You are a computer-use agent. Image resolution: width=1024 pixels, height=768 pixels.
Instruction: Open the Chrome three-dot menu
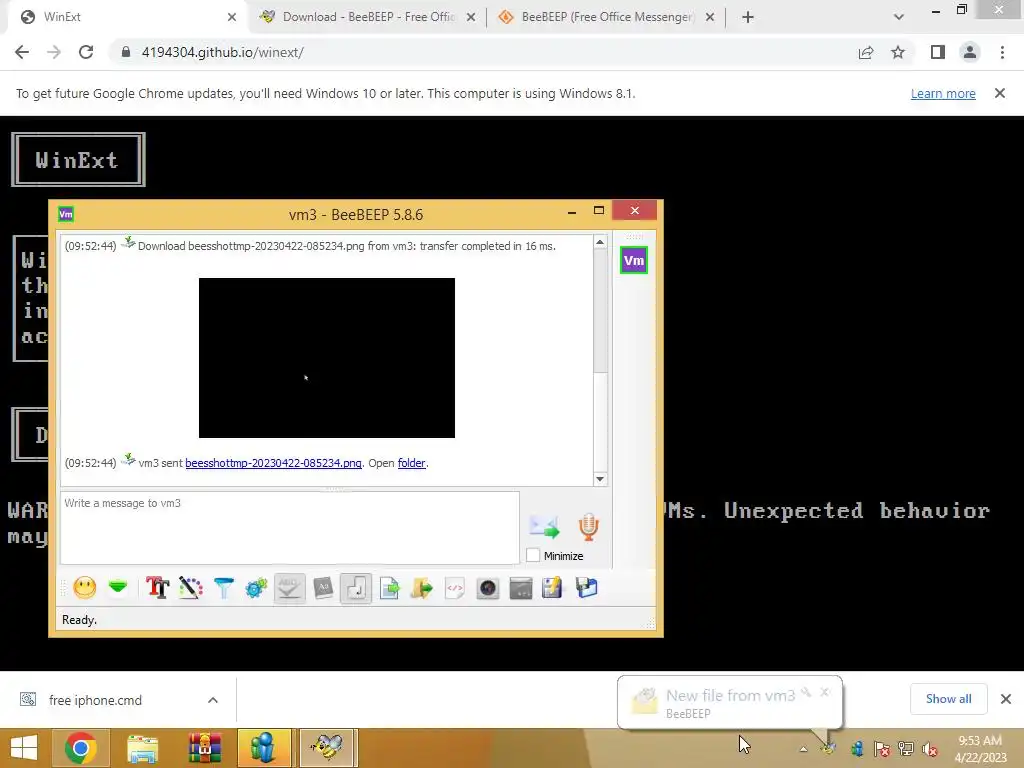(x=1002, y=52)
